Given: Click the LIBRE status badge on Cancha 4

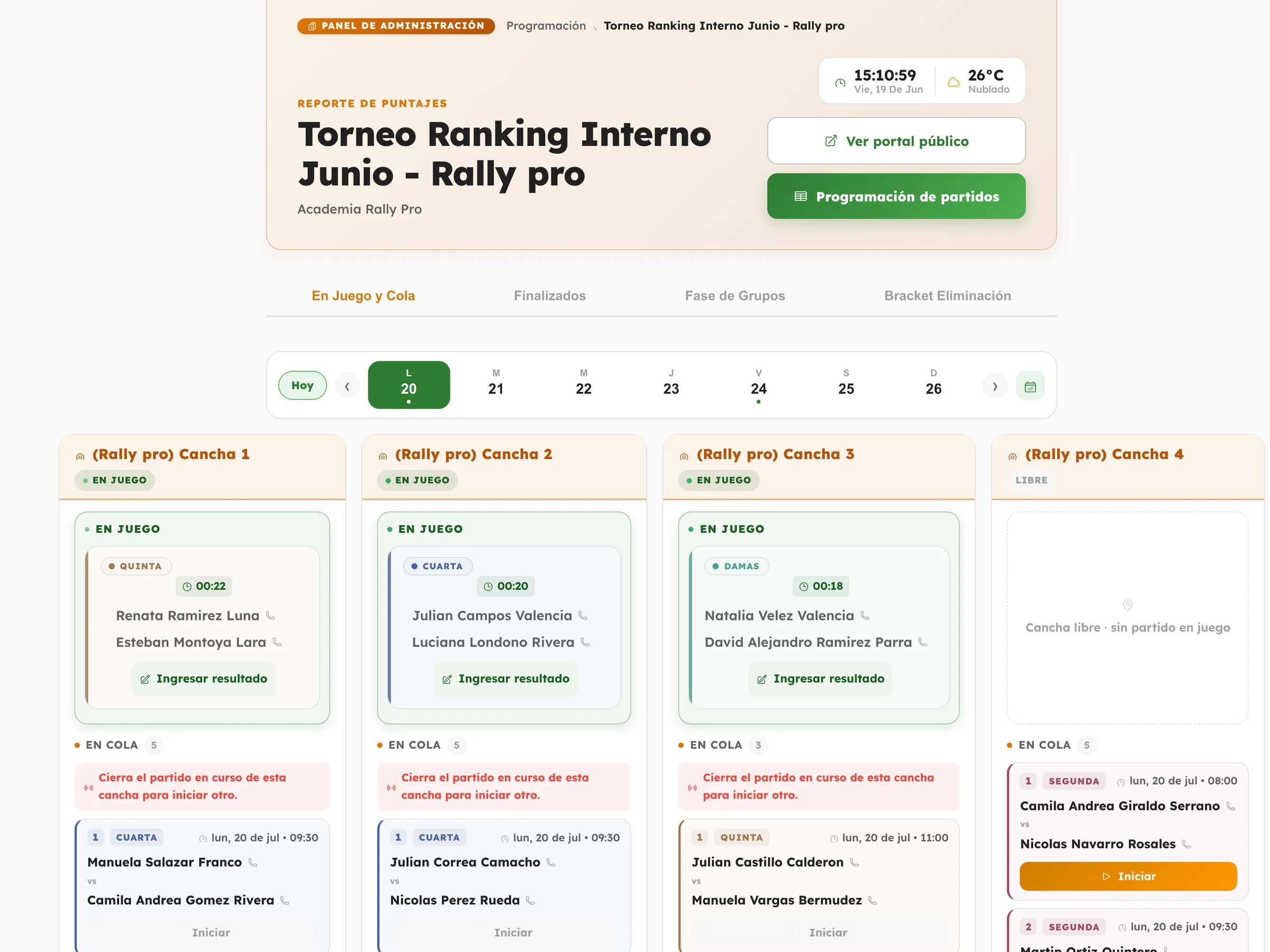Looking at the screenshot, I should point(1031,480).
